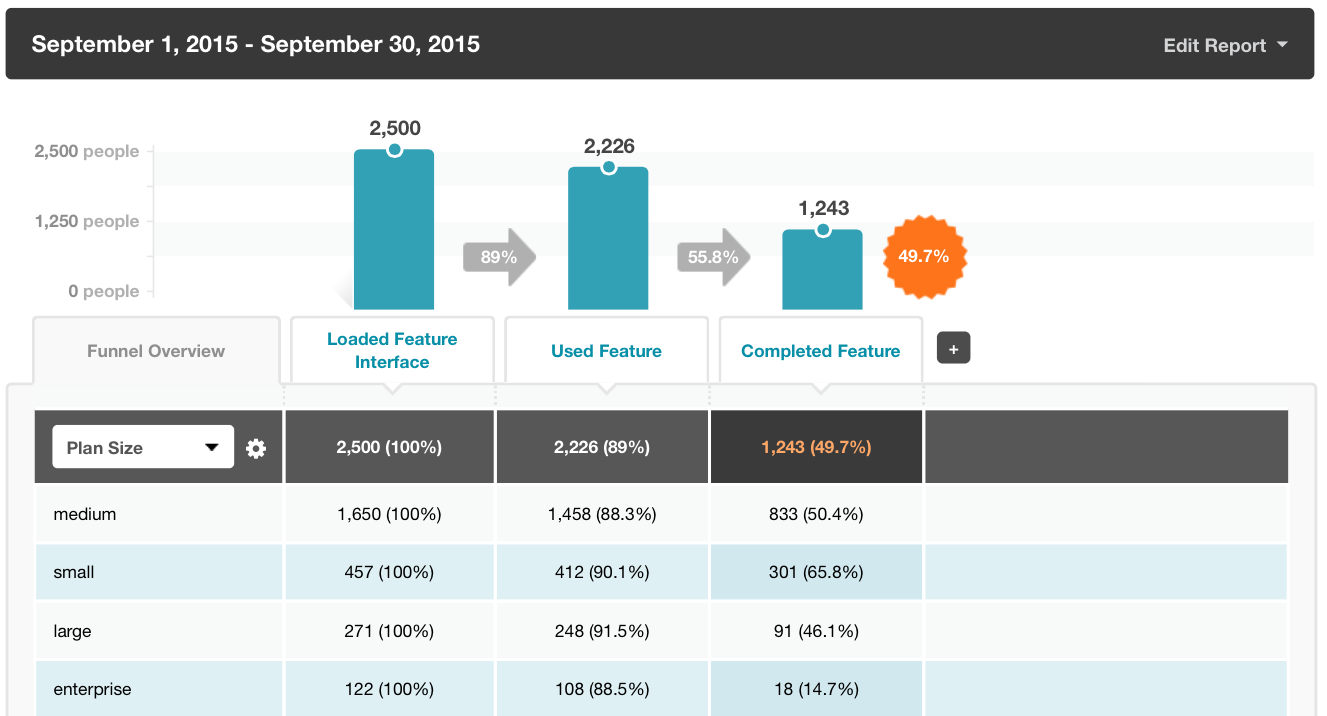The image size is (1327, 716).
Task: Click data point atop the 1,243 bar
Action: click(x=822, y=230)
